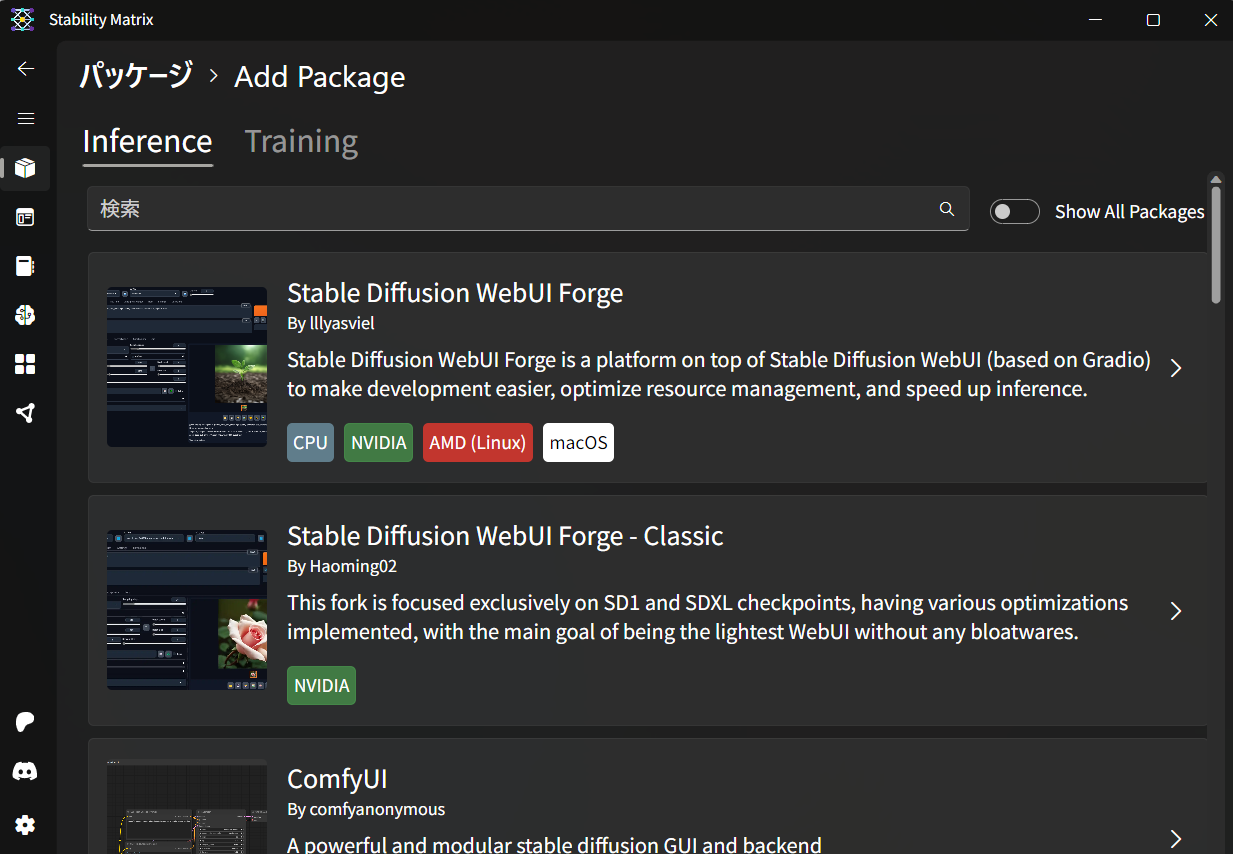Click the AMD (Linux) tag
The width and height of the screenshot is (1233, 854).
(478, 442)
